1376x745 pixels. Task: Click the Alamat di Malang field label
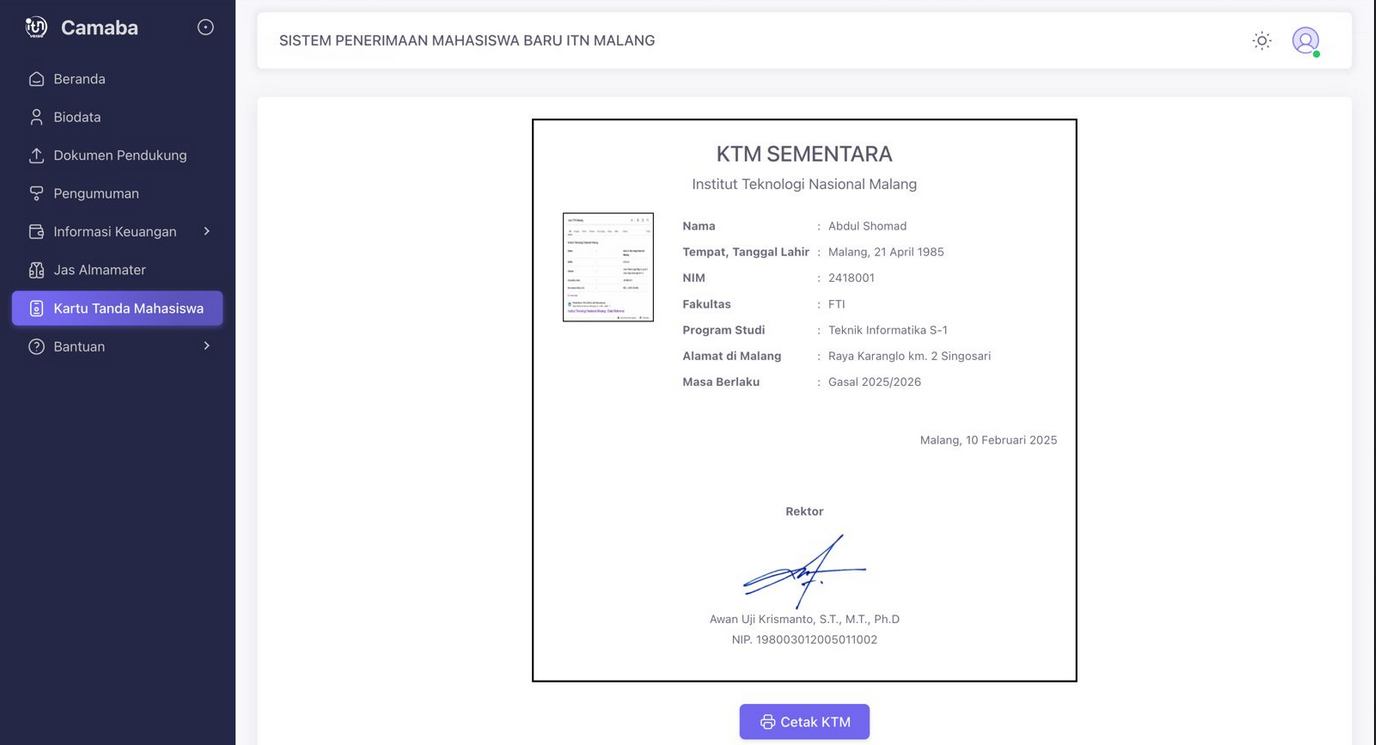(x=732, y=356)
